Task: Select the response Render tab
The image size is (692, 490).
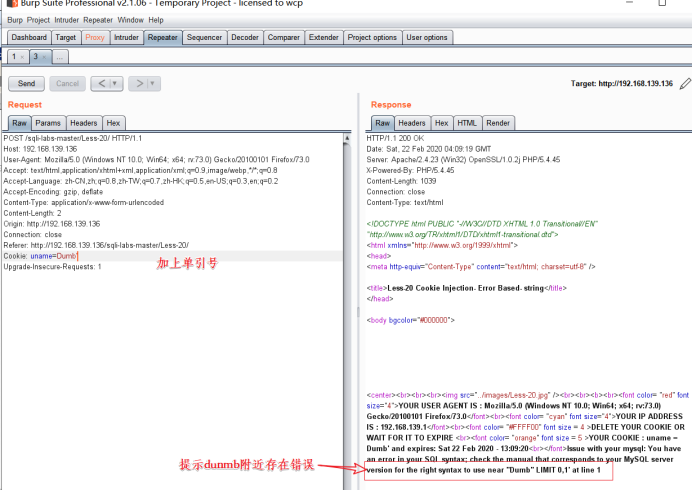Action: coord(498,123)
